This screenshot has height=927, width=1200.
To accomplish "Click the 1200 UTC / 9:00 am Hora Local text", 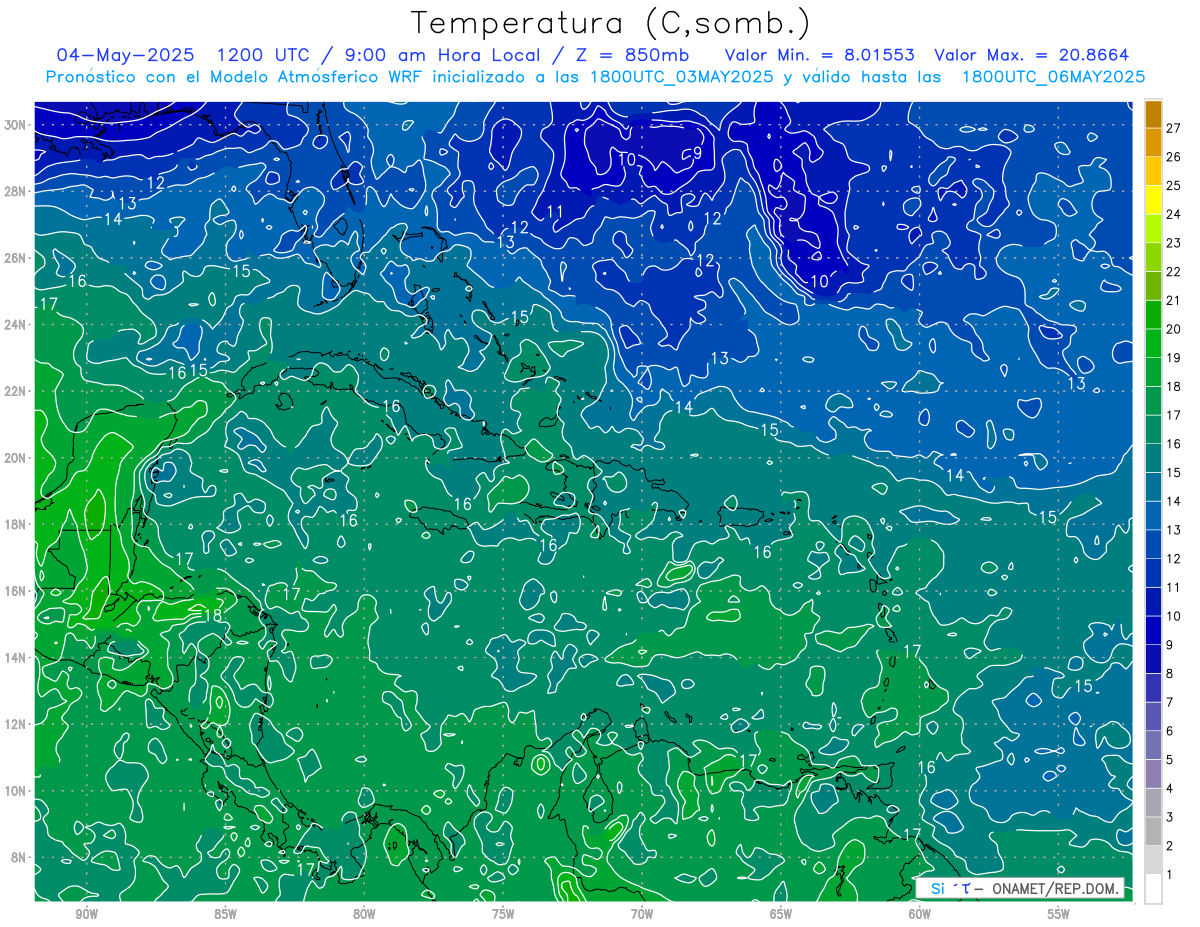I will pyautogui.click(x=379, y=55).
